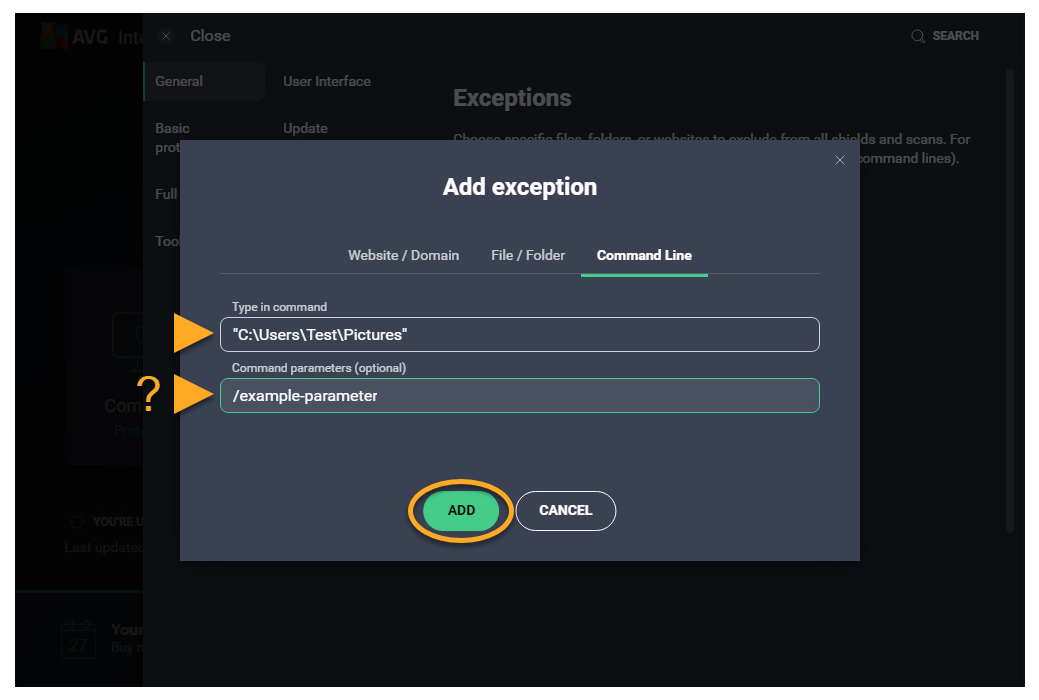Switch to the File / Folder tab

[x=528, y=255]
